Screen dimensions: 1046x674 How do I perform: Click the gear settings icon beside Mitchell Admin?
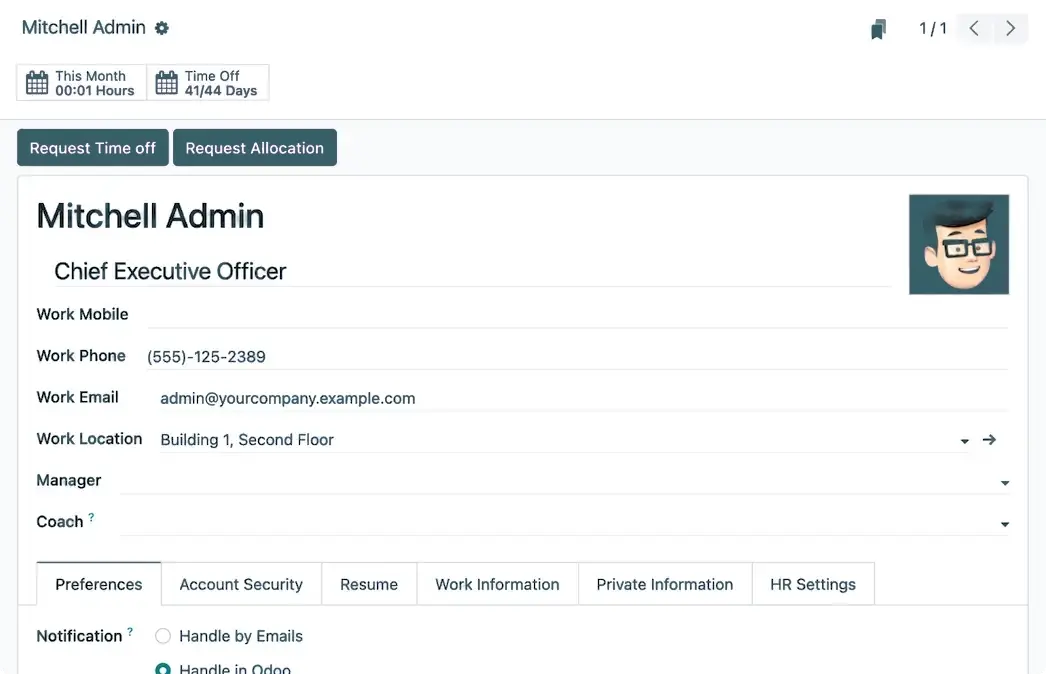click(162, 29)
